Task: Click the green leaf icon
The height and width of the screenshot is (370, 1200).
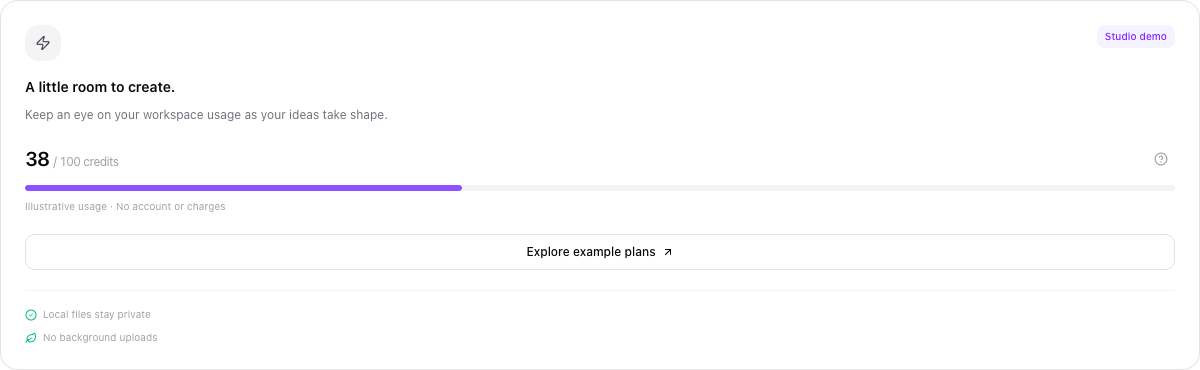Action: (31, 338)
